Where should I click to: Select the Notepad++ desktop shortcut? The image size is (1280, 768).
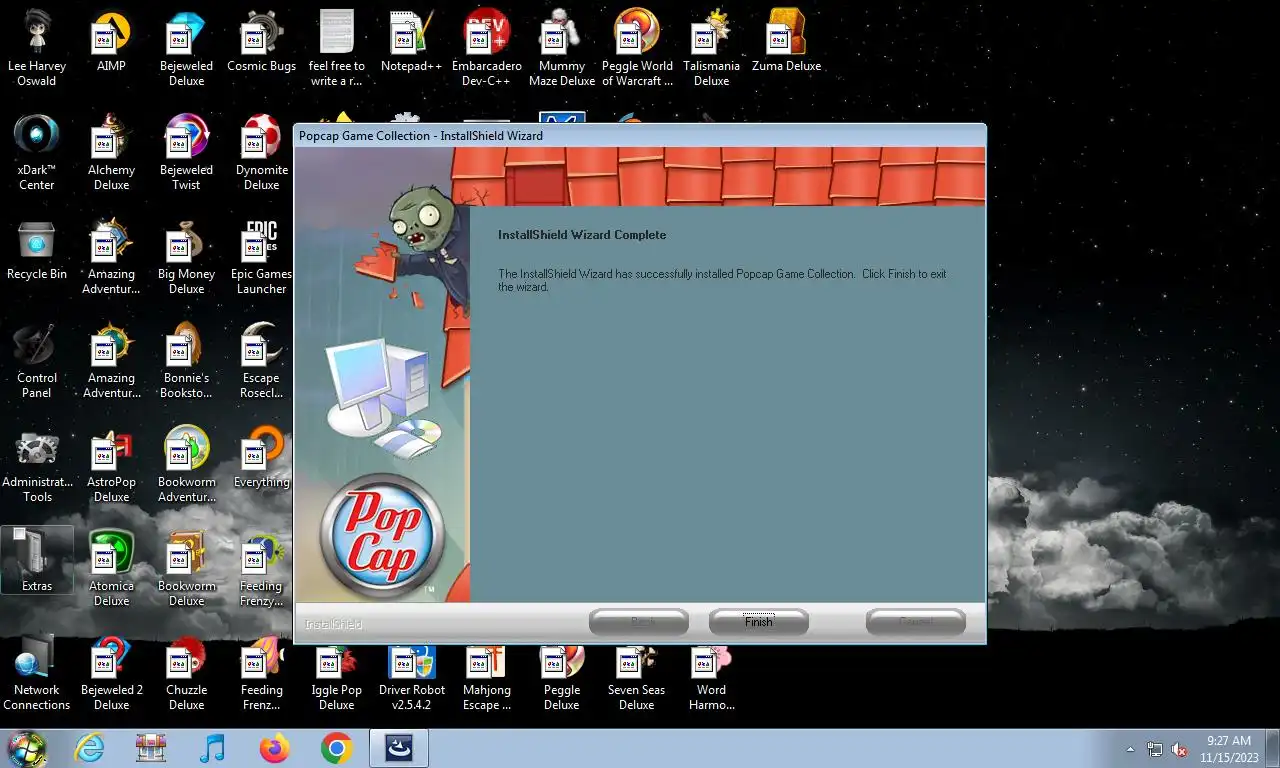411,41
